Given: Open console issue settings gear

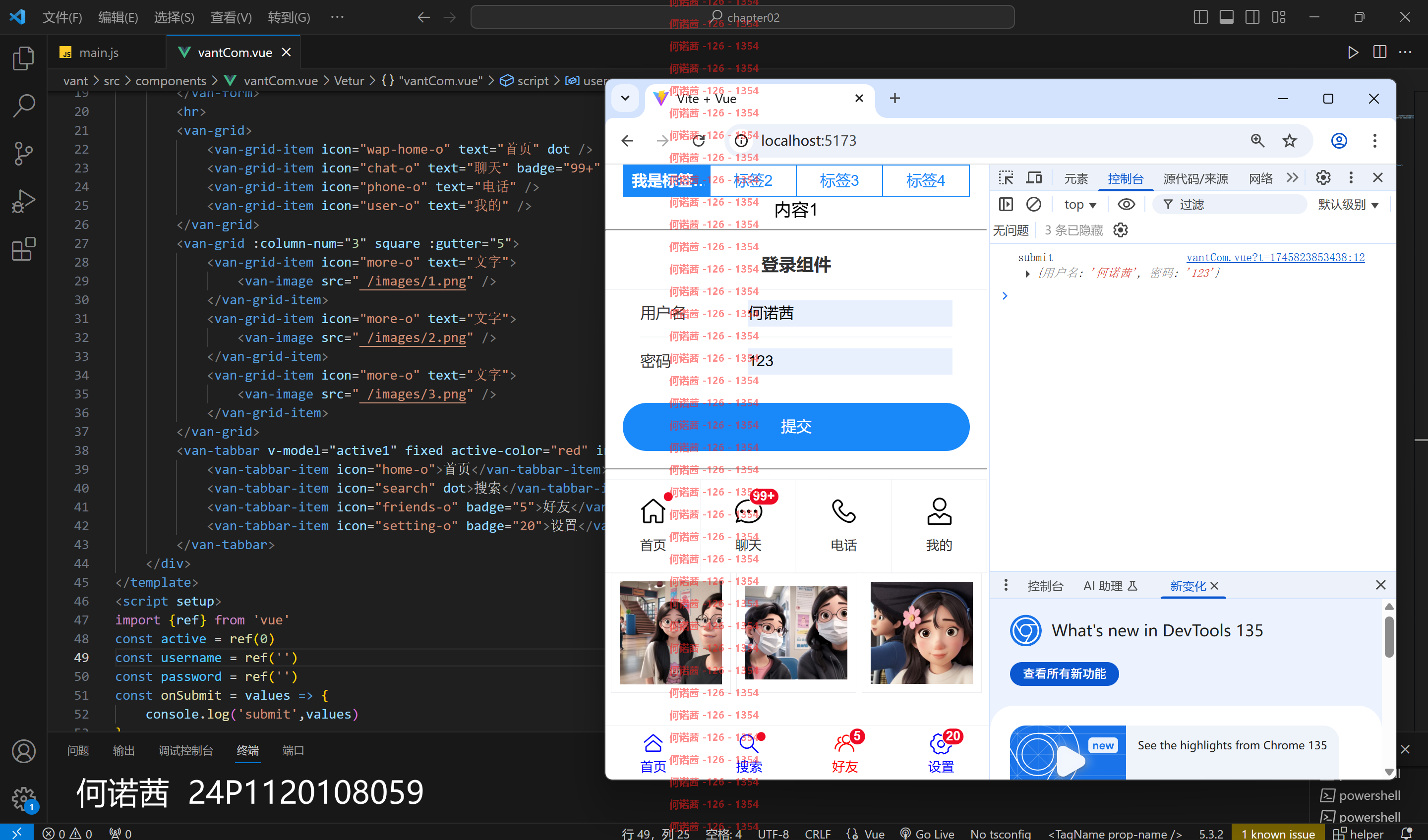Looking at the screenshot, I should tap(1120, 230).
